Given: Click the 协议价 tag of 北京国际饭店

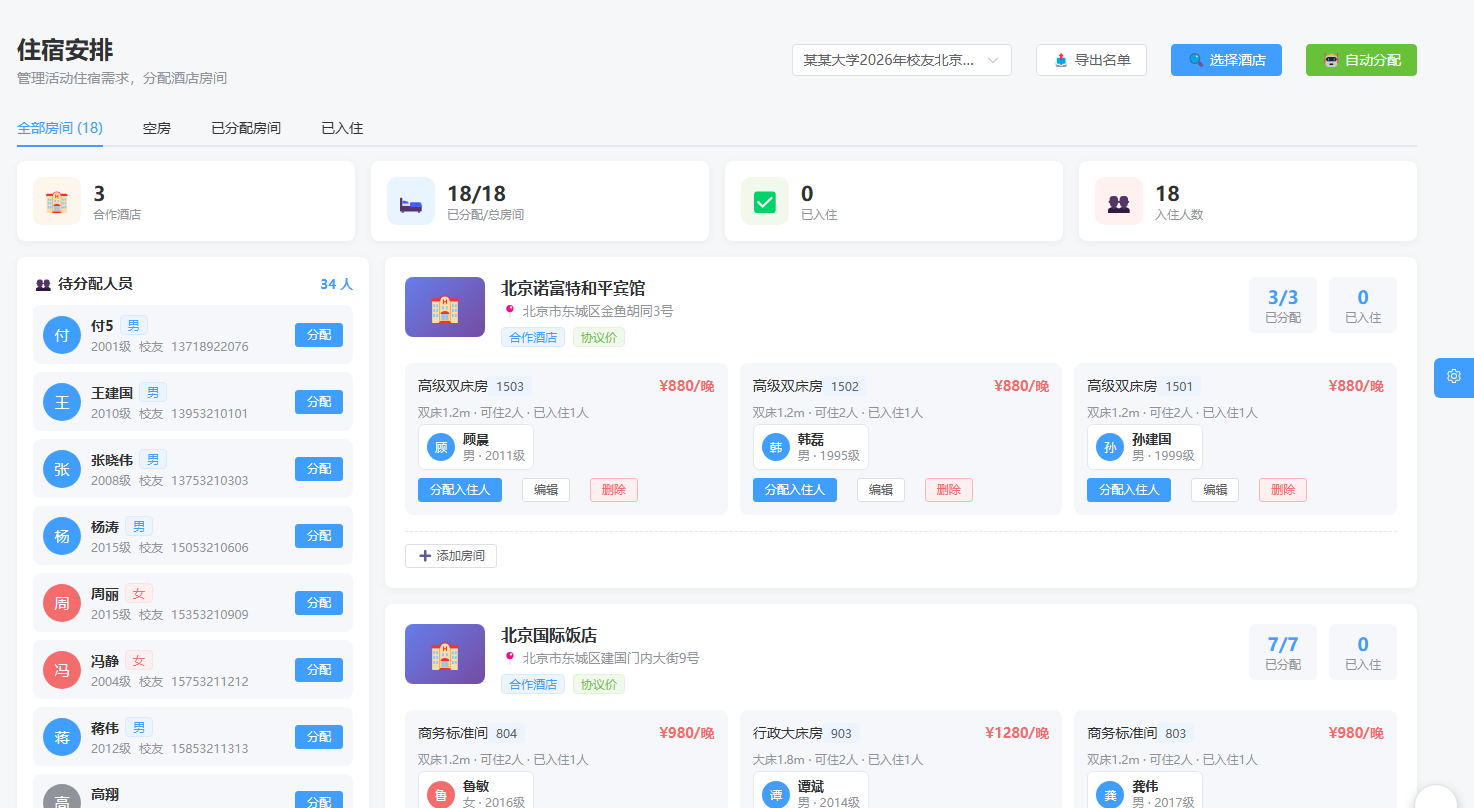Looking at the screenshot, I should pyautogui.click(x=599, y=684).
